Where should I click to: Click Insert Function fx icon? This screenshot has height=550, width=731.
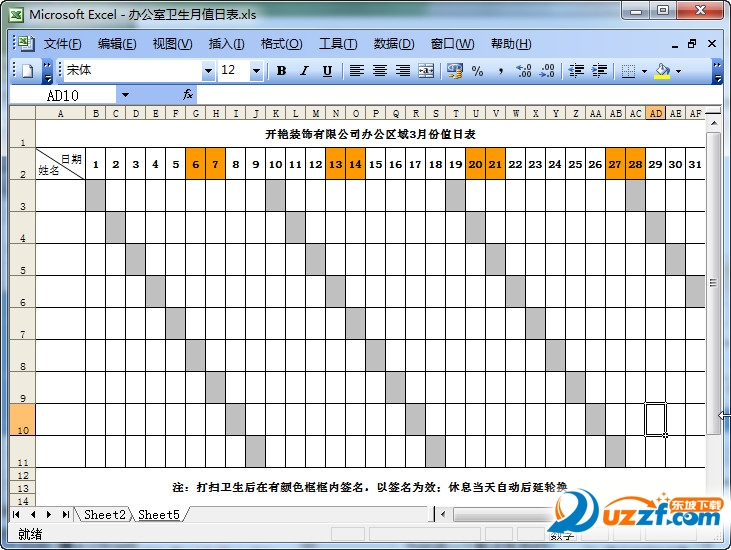pyautogui.click(x=187, y=95)
